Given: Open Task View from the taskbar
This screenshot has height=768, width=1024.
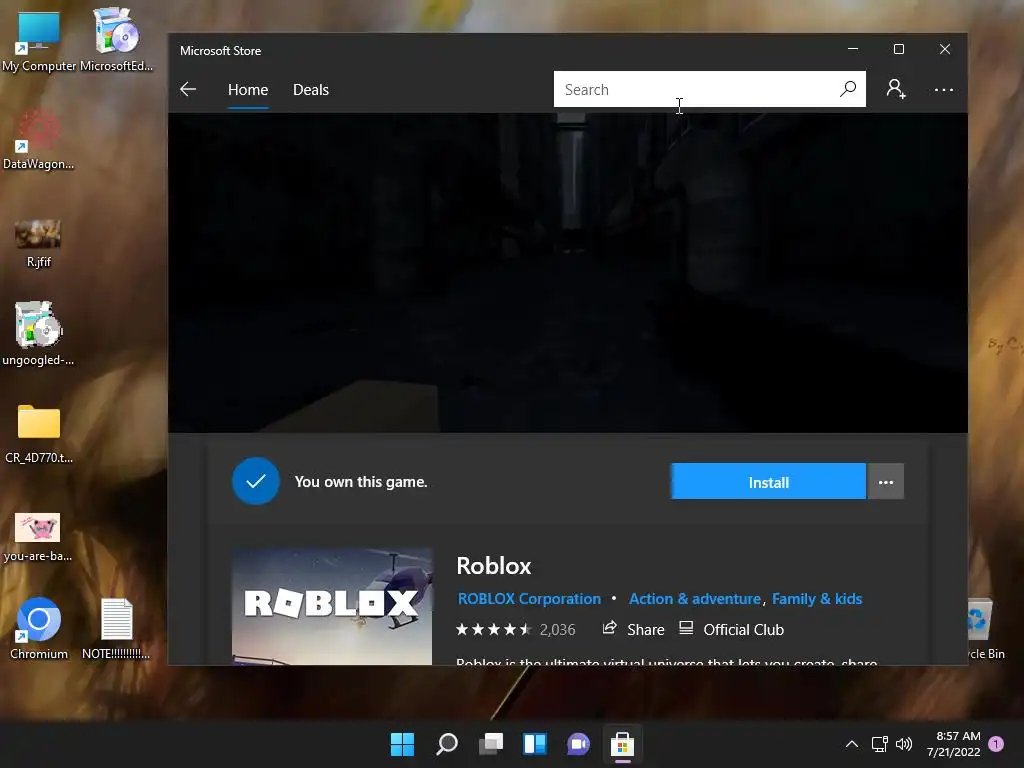Looking at the screenshot, I should (x=490, y=744).
